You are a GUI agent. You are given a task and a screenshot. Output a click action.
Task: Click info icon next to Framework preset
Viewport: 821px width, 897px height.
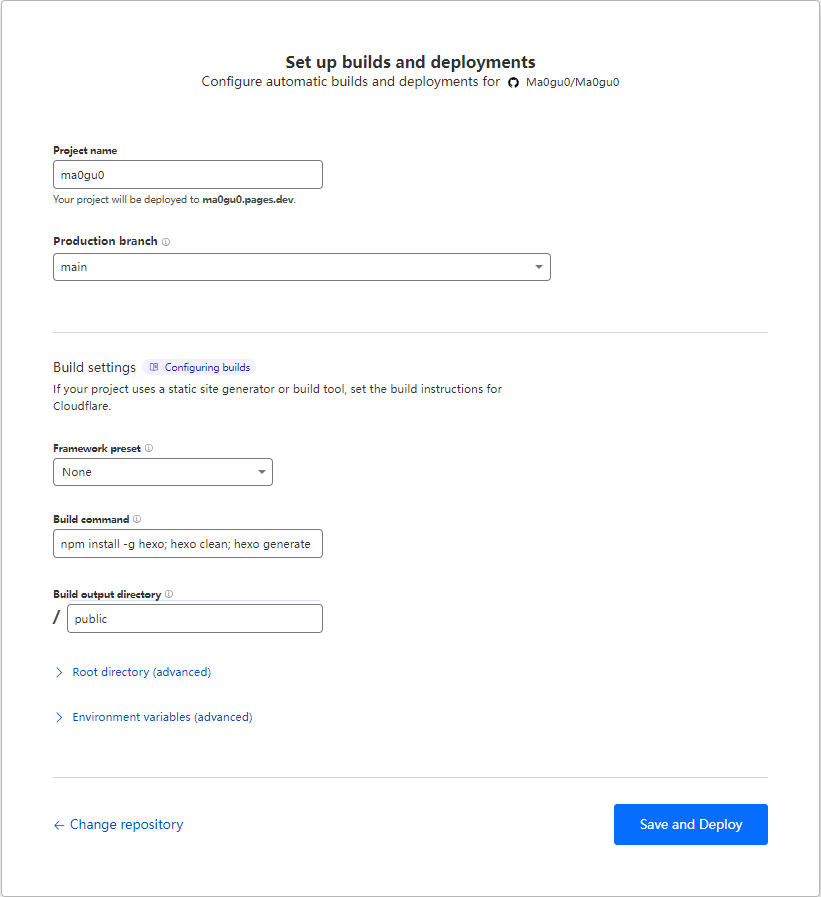coord(149,448)
